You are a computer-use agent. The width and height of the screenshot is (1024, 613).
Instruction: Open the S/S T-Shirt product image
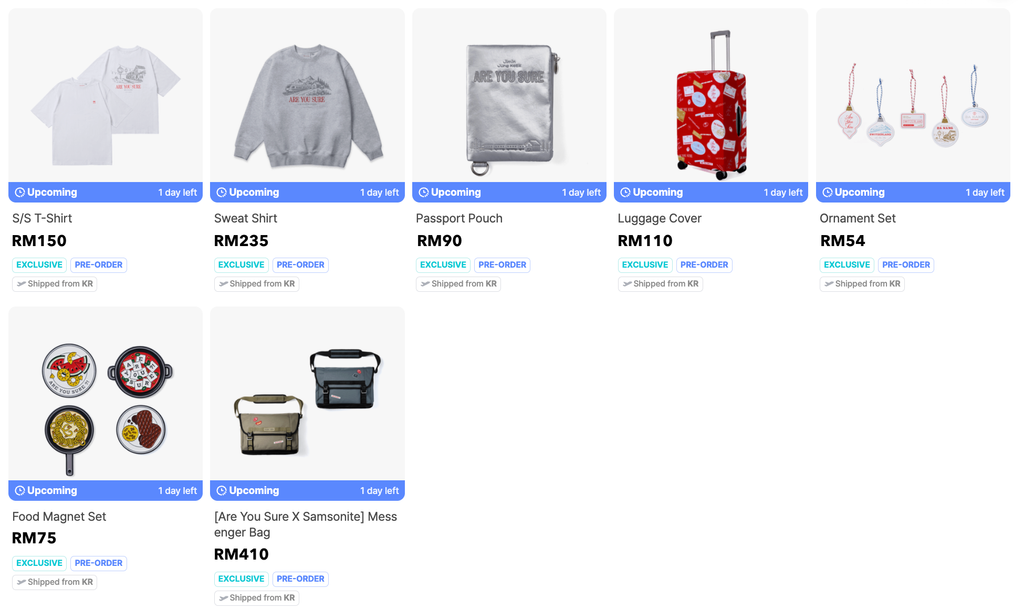[105, 95]
